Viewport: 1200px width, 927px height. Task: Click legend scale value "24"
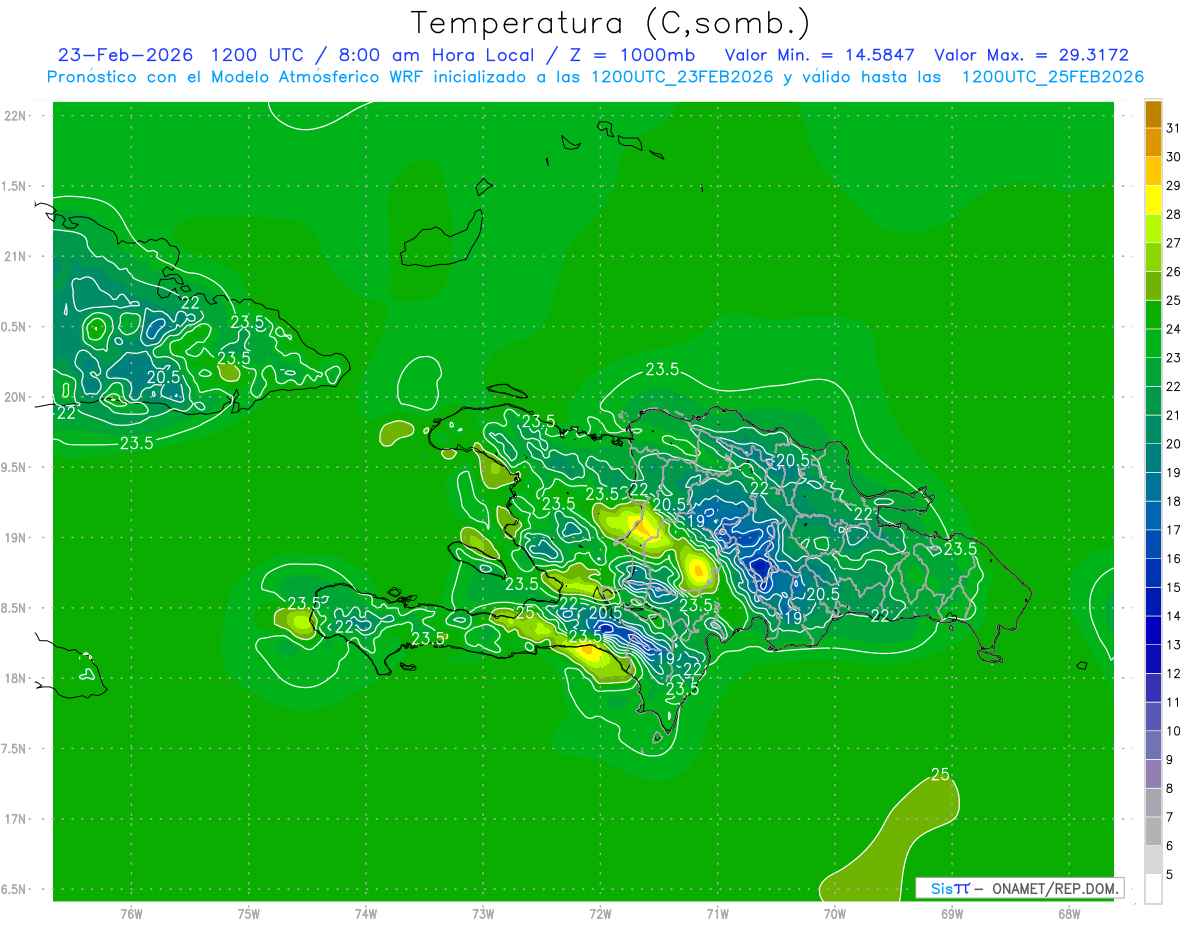(1174, 329)
